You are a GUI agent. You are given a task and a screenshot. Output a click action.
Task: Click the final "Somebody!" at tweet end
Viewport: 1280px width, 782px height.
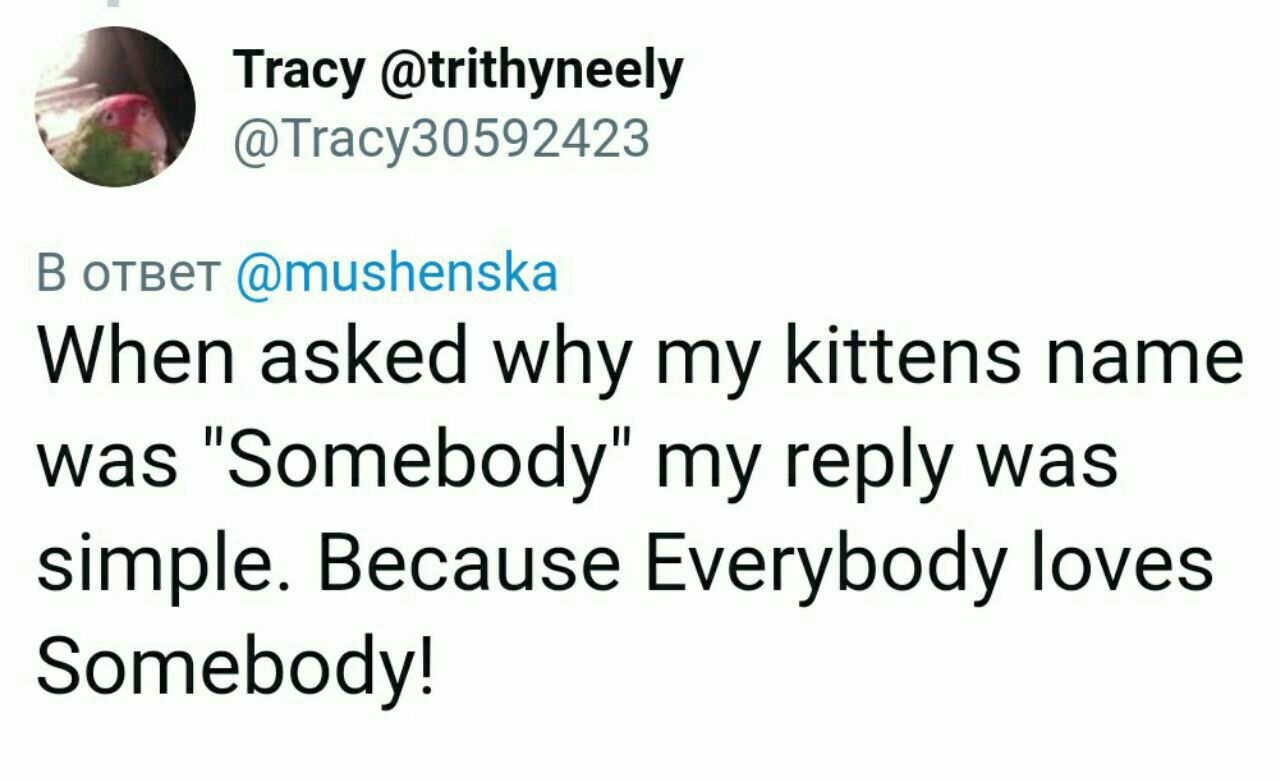tap(237, 657)
